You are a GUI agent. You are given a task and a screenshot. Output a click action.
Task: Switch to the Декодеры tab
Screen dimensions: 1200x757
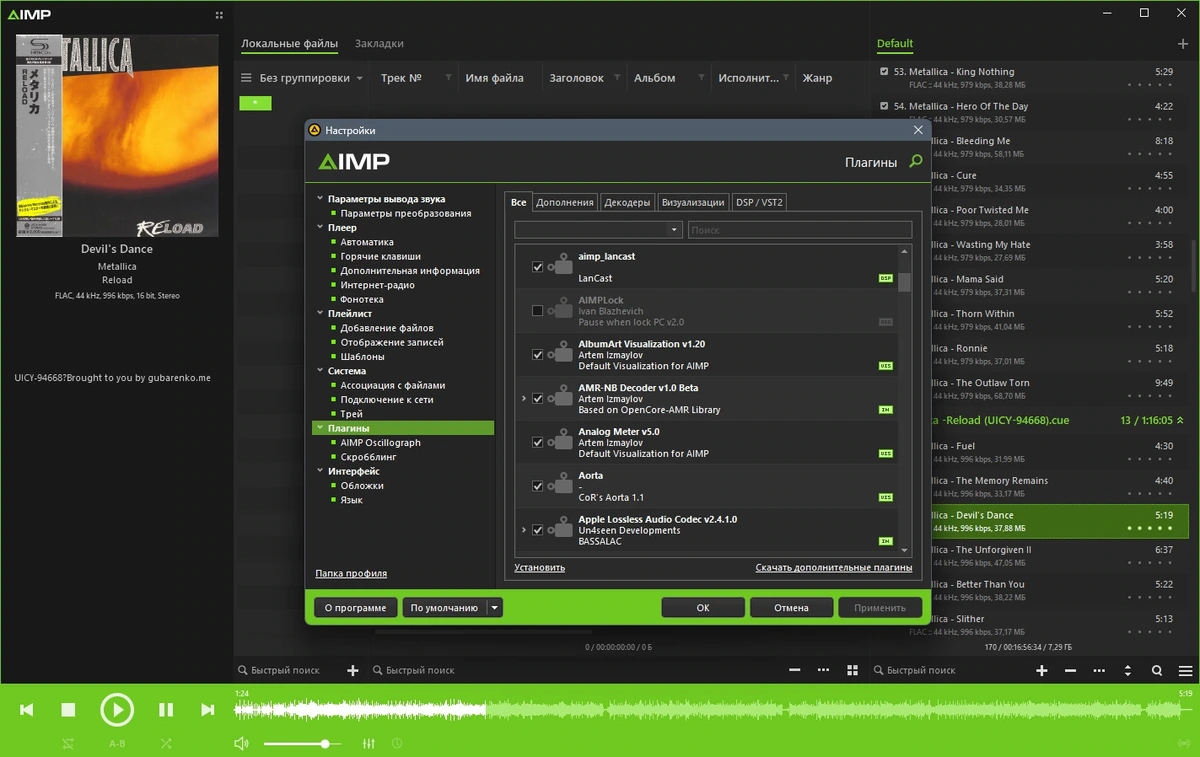627,202
